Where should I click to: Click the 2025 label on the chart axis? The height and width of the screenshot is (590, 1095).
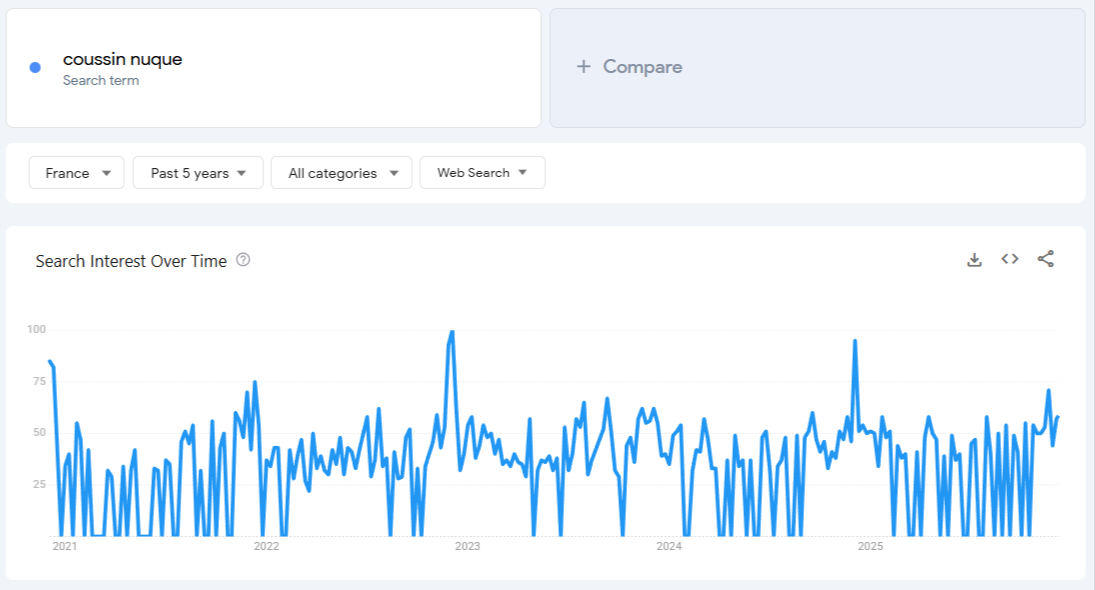[871, 546]
